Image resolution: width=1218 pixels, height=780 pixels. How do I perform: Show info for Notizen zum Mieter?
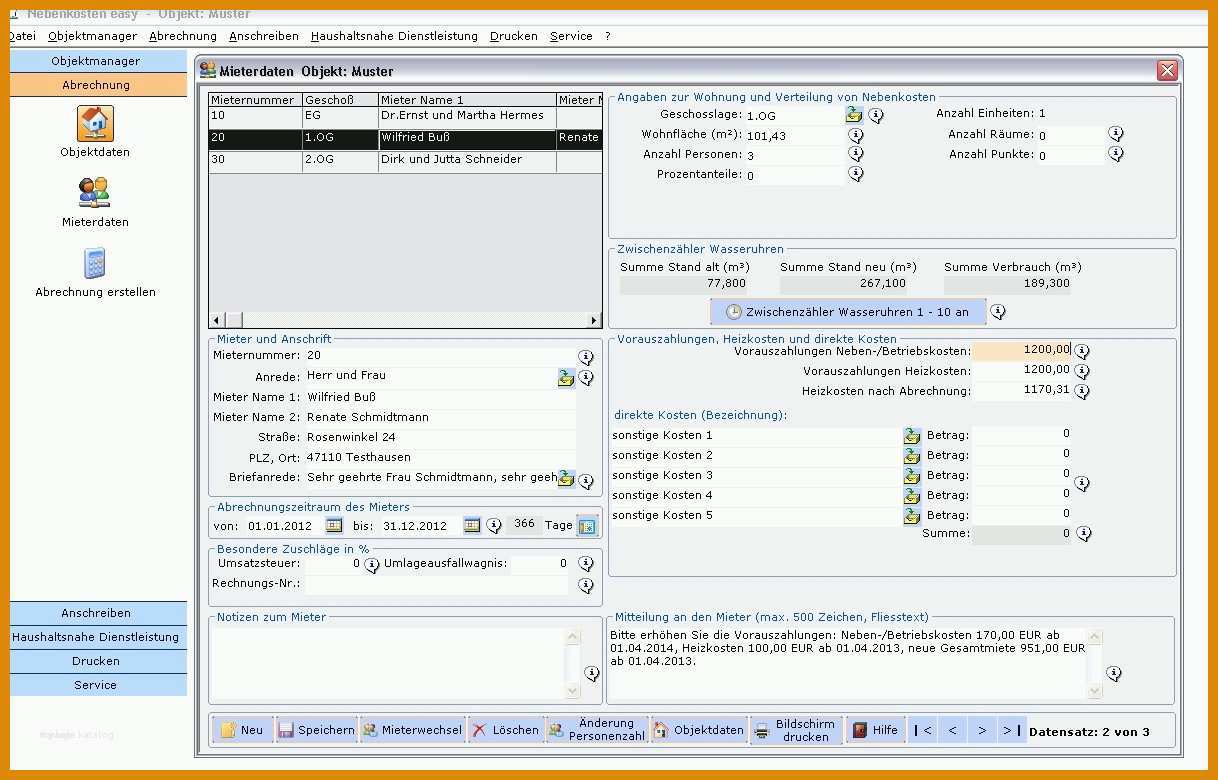(x=592, y=674)
